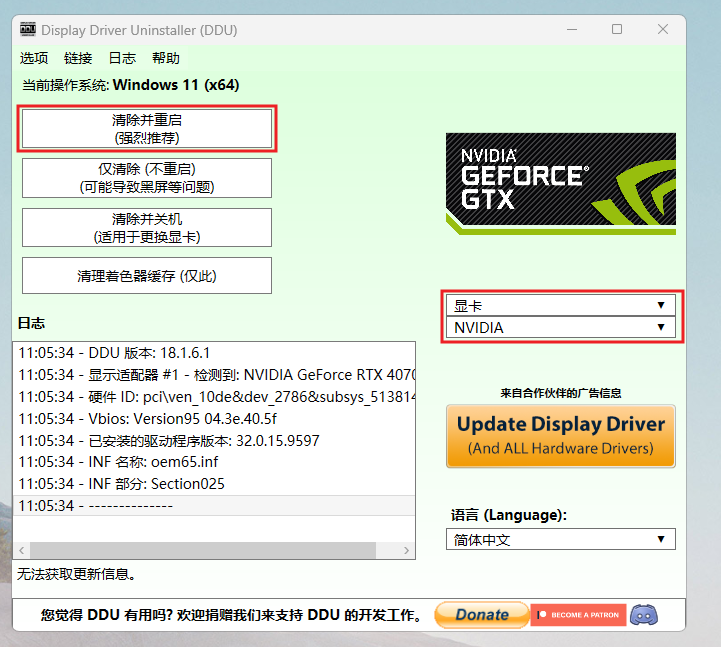Select log line 显示适配器 #1 检测到 NVIDIA GeForce
The width and height of the screenshot is (721, 647).
point(214,375)
